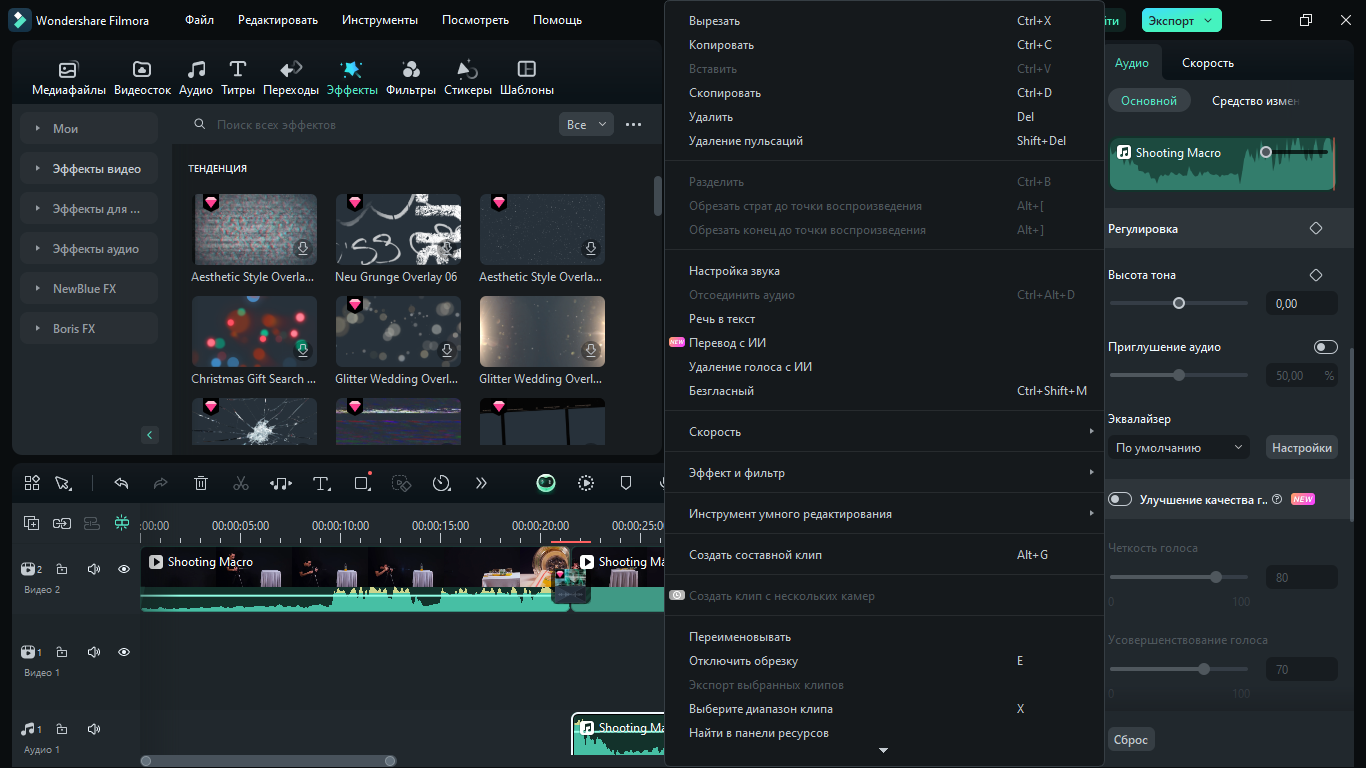Click the Настройки equalizer button
This screenshot has width=1366, height=768.
(1302, 448)
